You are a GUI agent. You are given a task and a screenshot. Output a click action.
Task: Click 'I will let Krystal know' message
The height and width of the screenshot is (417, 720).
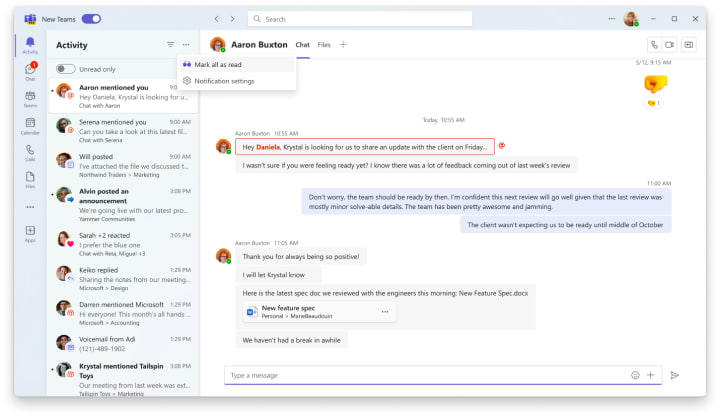pyautogui.click(x=278, y=275)
